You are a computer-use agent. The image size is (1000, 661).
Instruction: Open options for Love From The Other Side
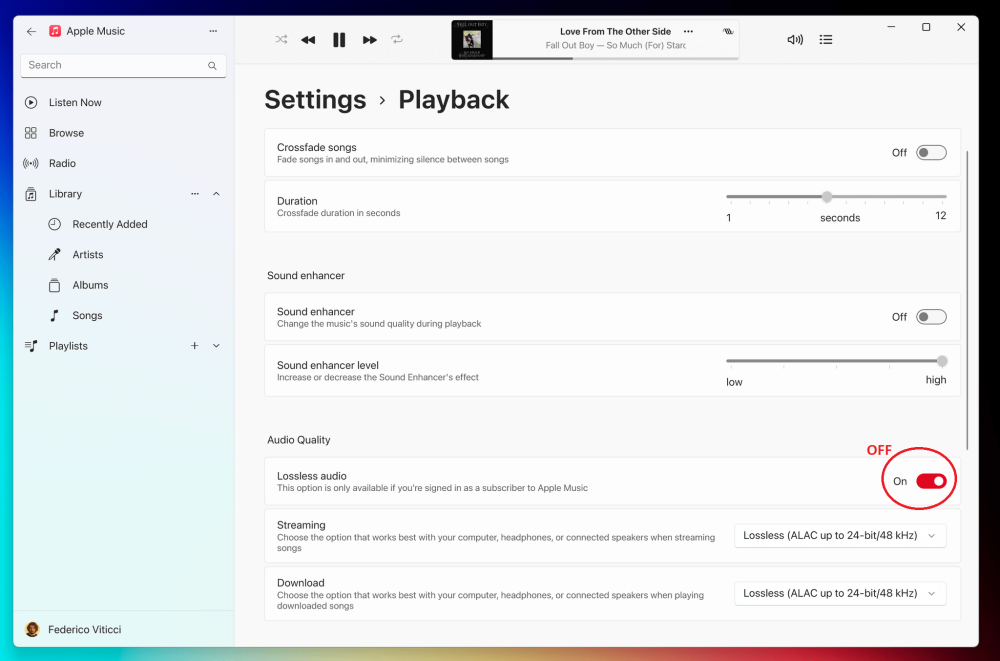(688, 31)
